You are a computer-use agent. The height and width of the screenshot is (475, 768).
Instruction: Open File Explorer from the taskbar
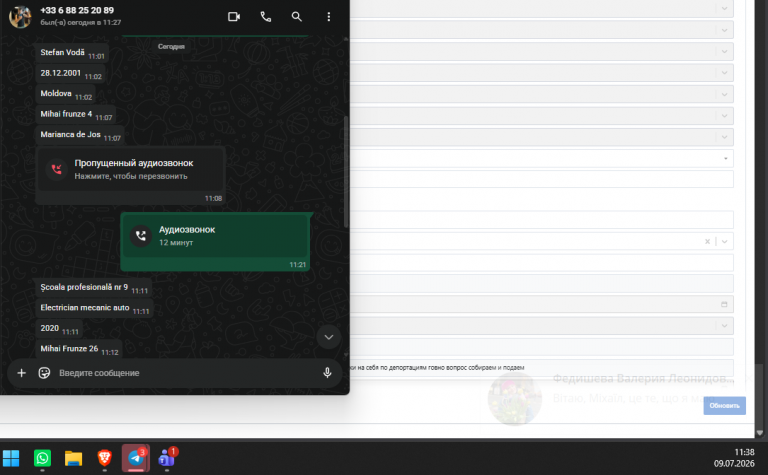pos(73,458)
